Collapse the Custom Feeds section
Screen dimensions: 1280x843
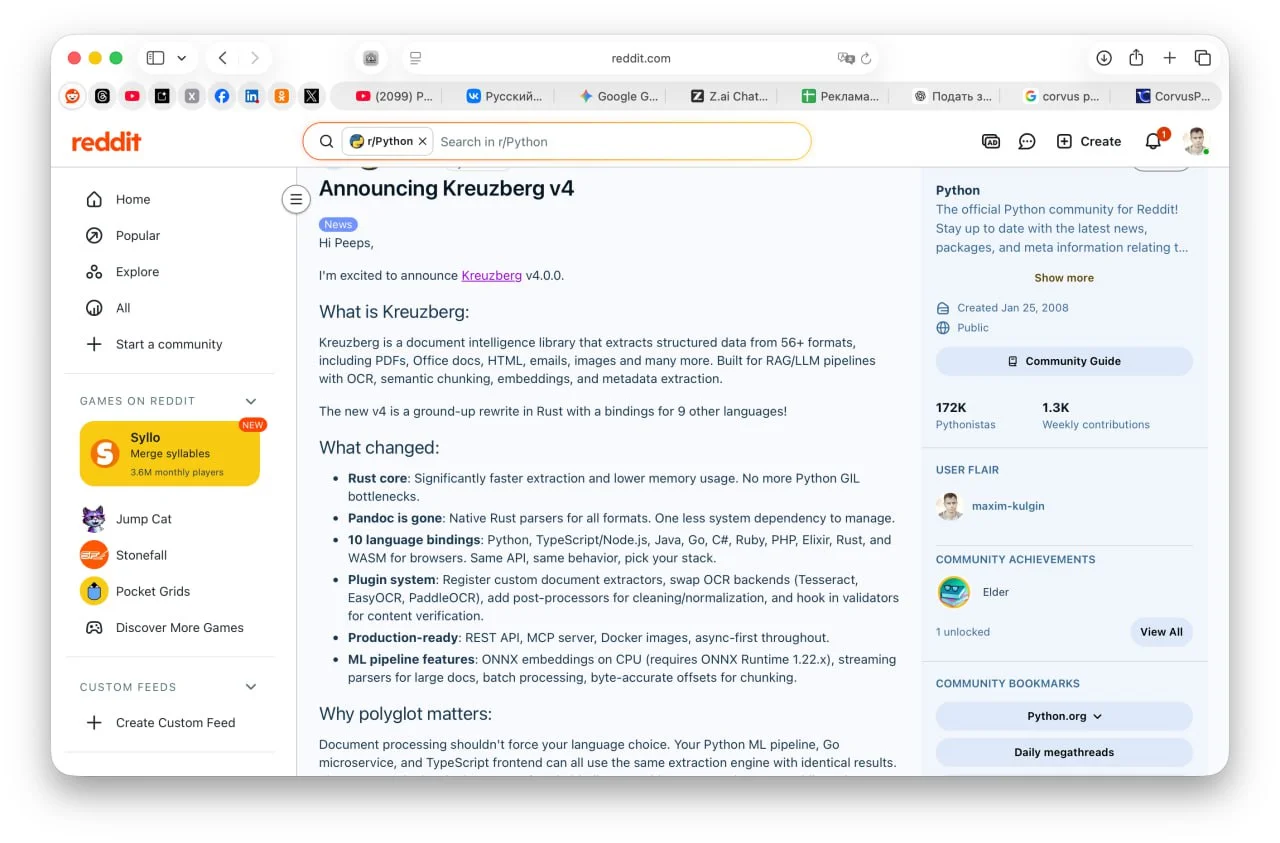coord(251,687)
